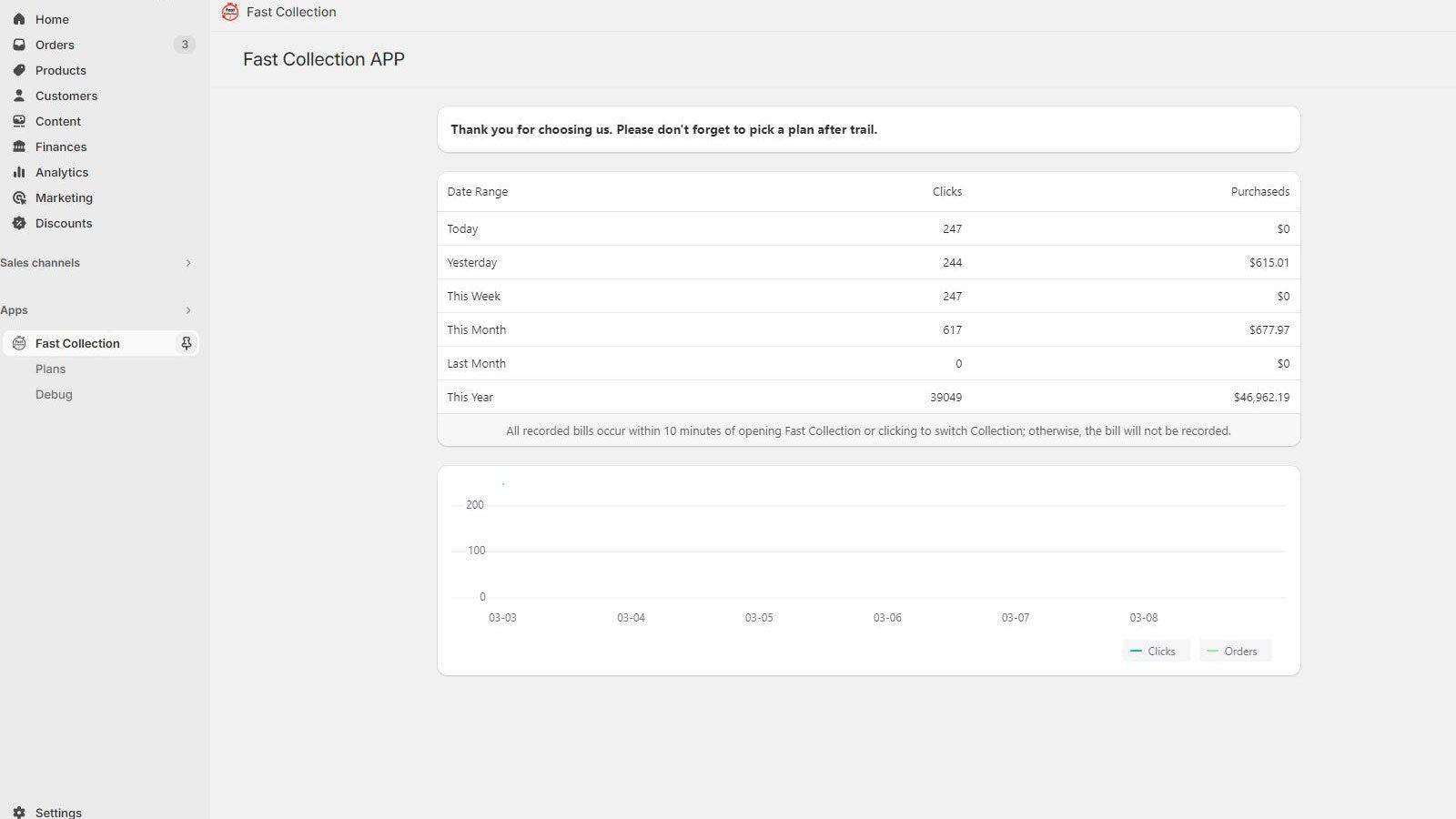Select the Orders icon
Viewport: 1456px width, 819px height.
point(19,45)
